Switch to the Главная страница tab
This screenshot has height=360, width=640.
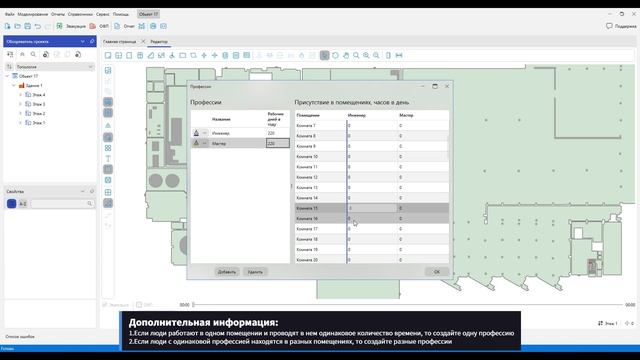(x=120, y=42)
